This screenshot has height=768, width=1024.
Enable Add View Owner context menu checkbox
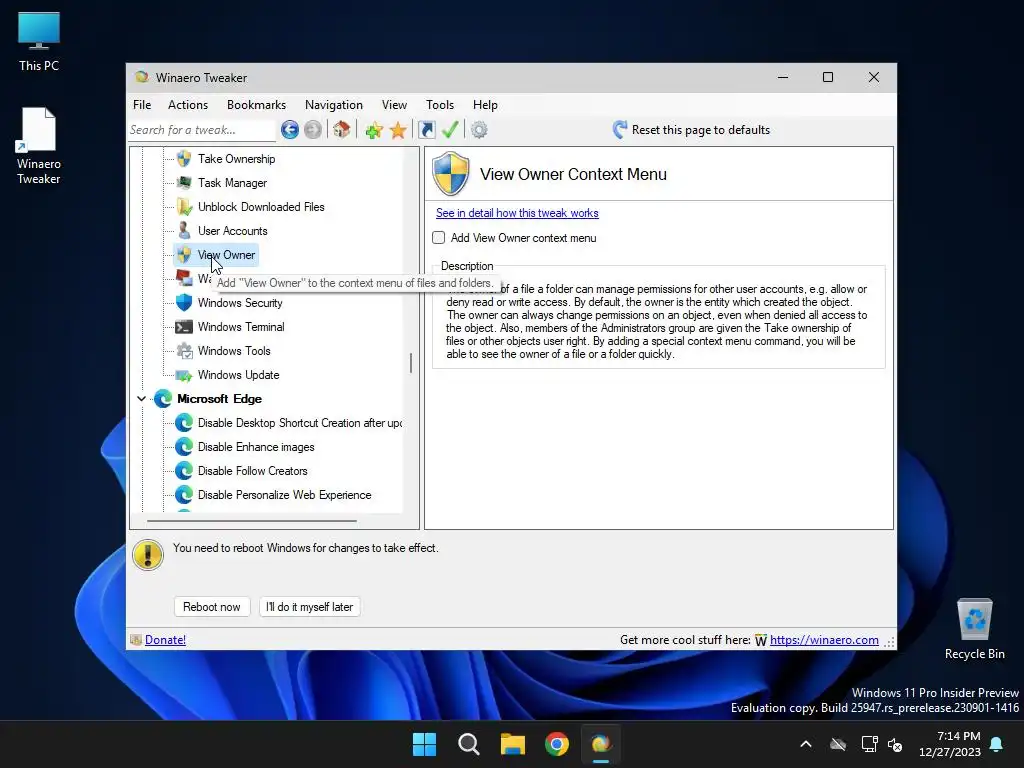tap(439, 238)
